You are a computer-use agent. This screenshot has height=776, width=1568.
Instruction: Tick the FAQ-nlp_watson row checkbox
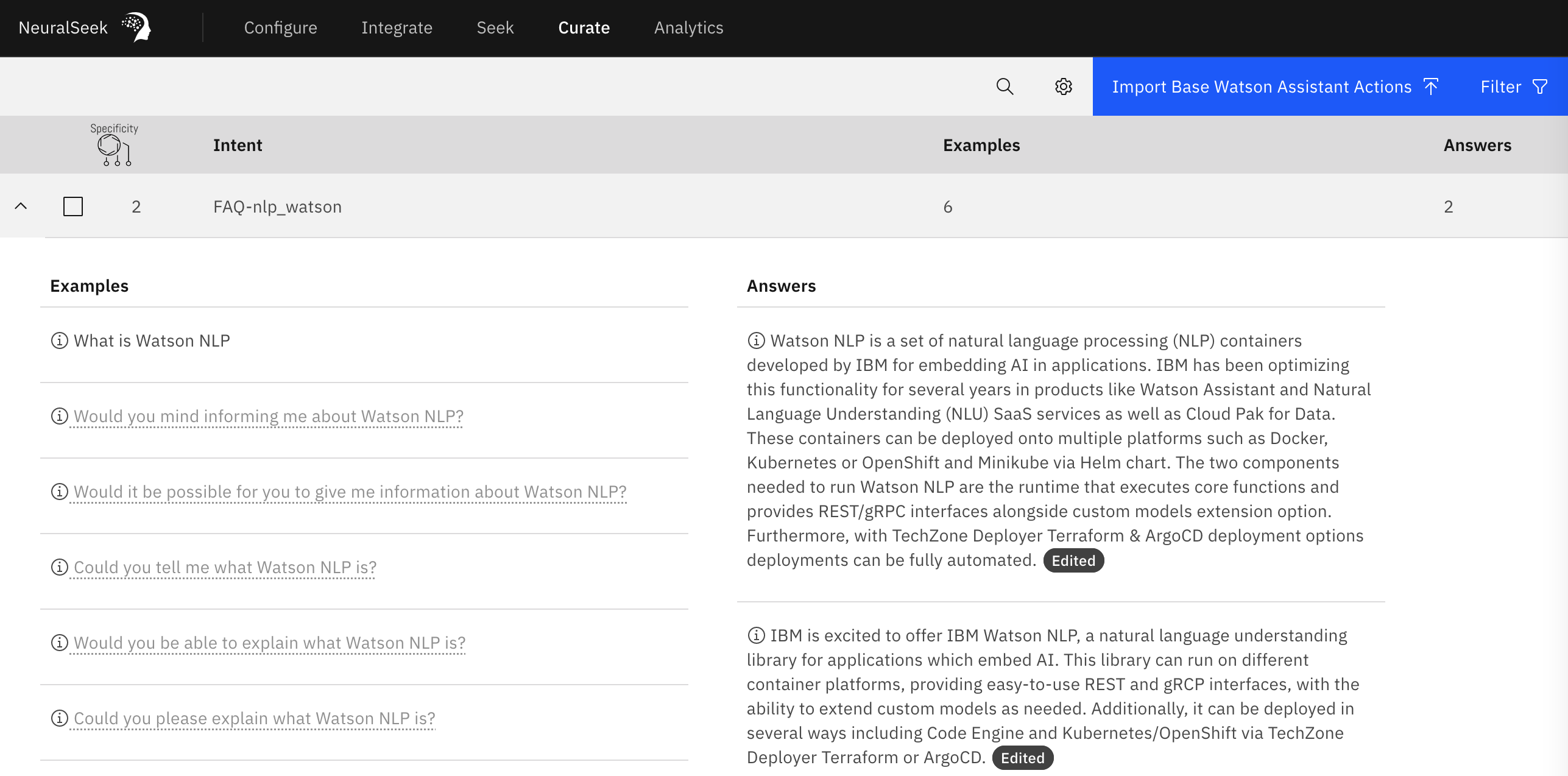[x=73, y=206]
